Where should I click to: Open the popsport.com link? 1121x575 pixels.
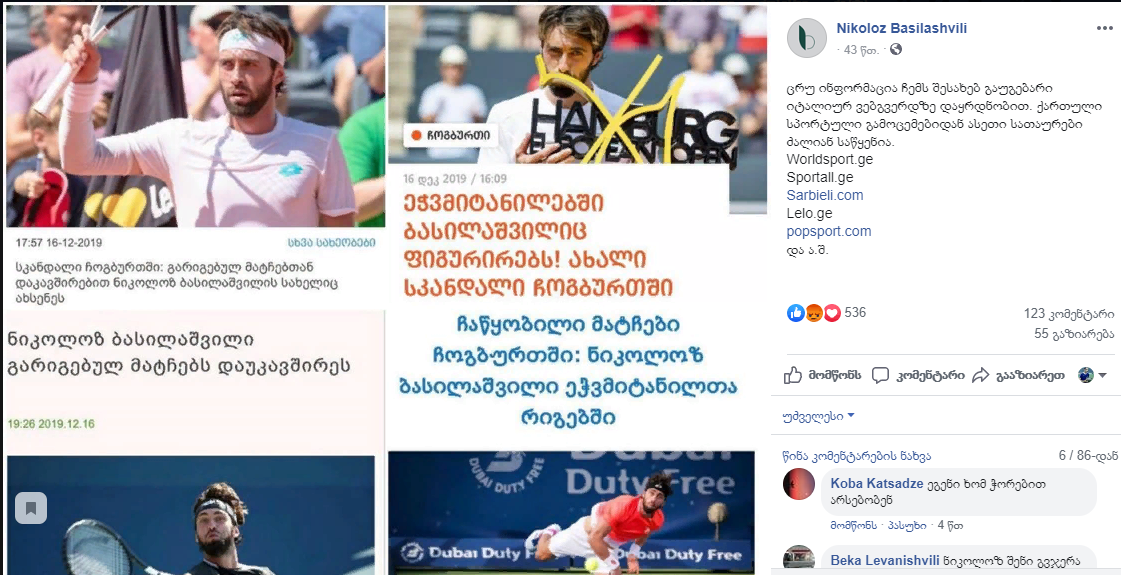829,231
